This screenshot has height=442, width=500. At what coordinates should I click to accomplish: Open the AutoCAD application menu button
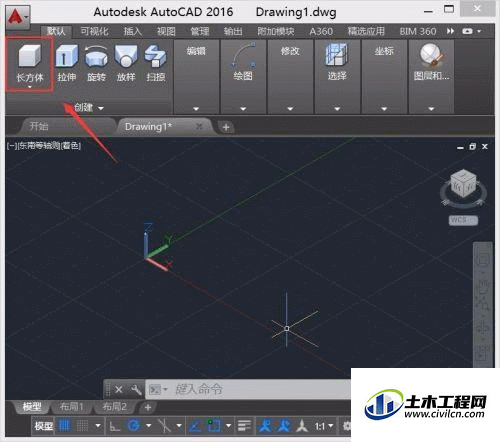(17, 16)
